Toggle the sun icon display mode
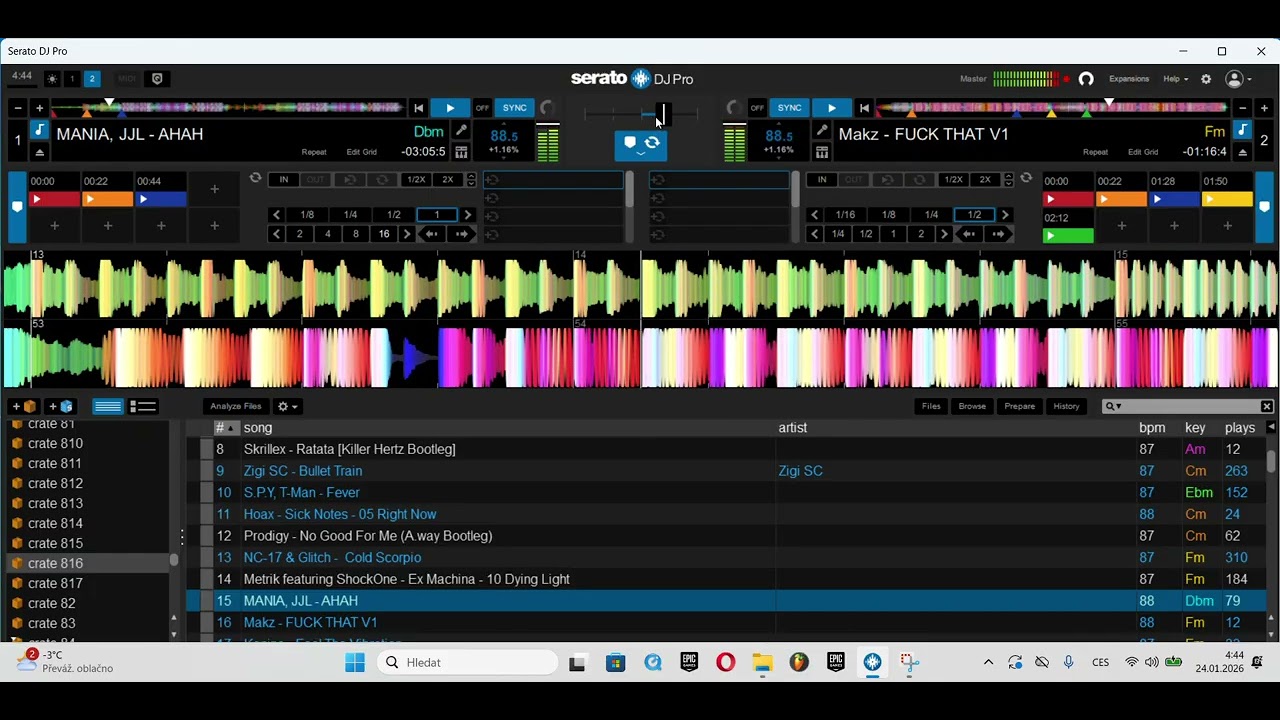The image size is (1280, 720). tap(52, 79)
